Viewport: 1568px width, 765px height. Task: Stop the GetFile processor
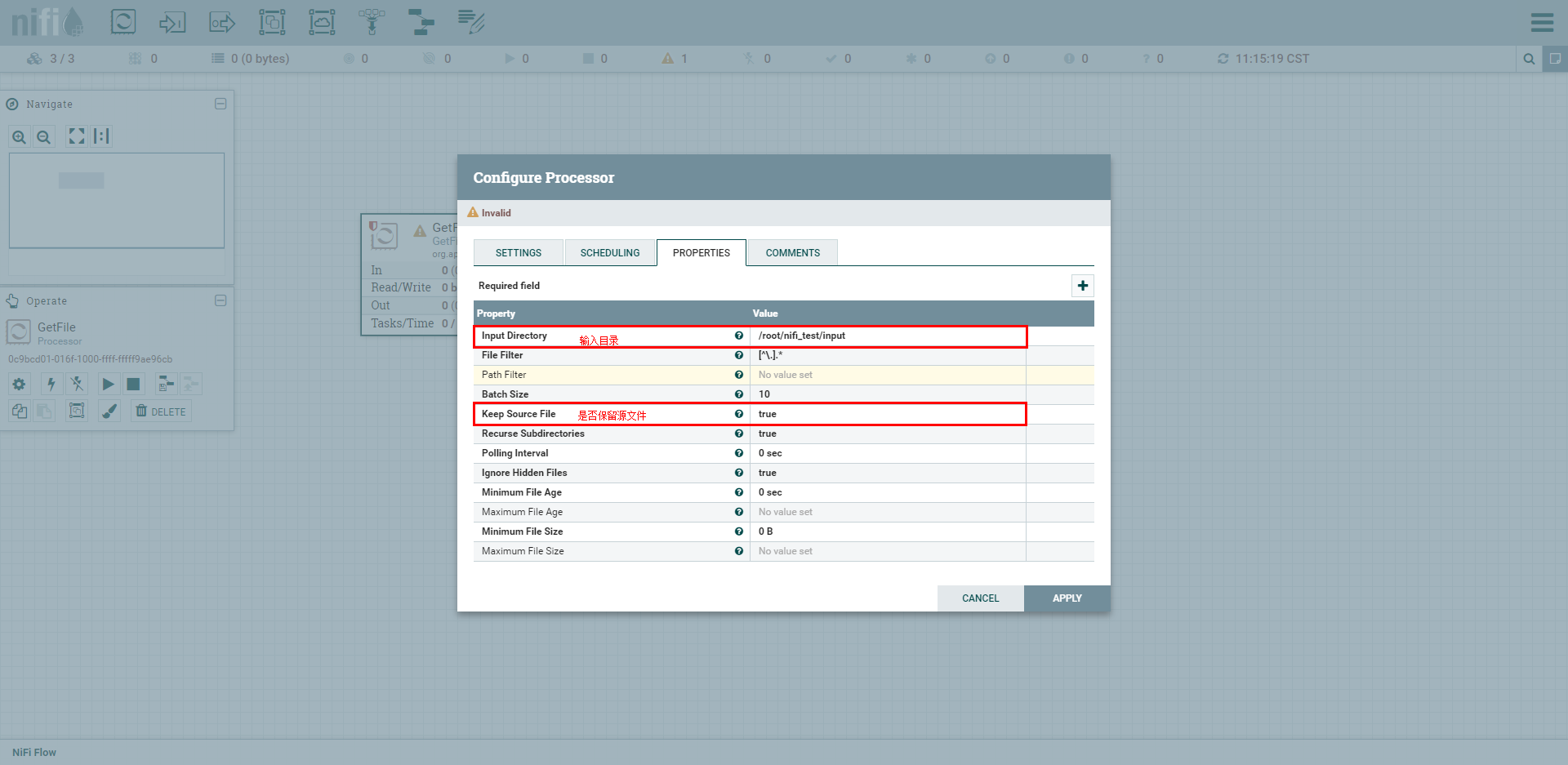133,384
